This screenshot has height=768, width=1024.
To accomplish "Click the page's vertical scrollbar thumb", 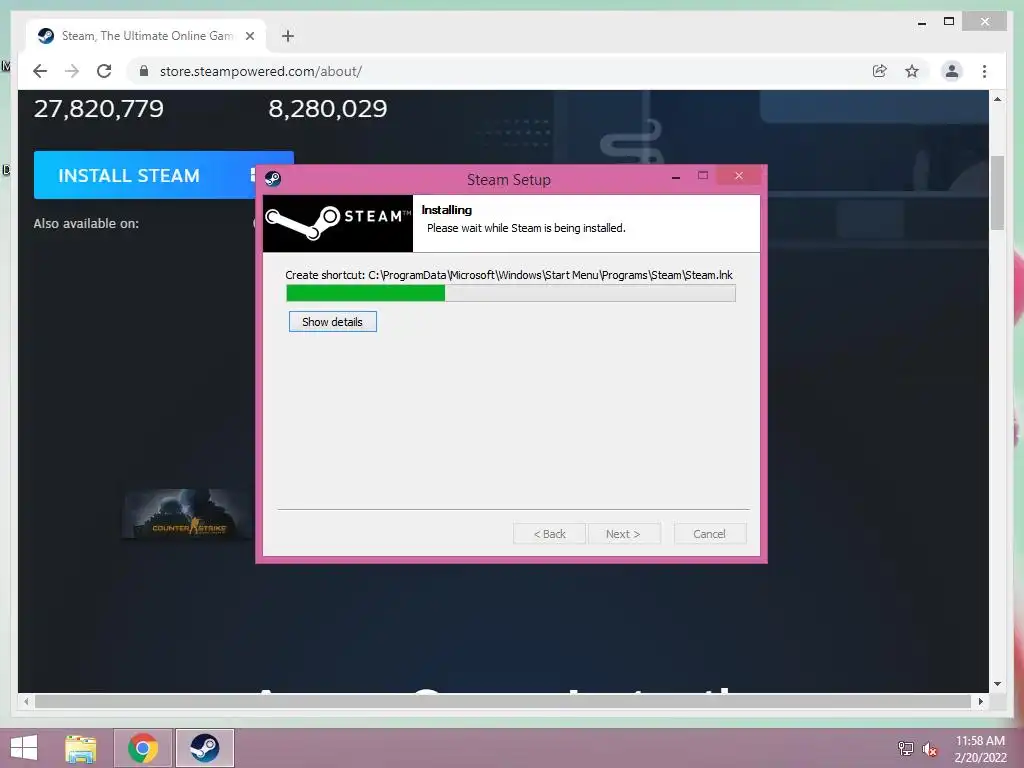I will pyautogui.click(x=997, y=193).
